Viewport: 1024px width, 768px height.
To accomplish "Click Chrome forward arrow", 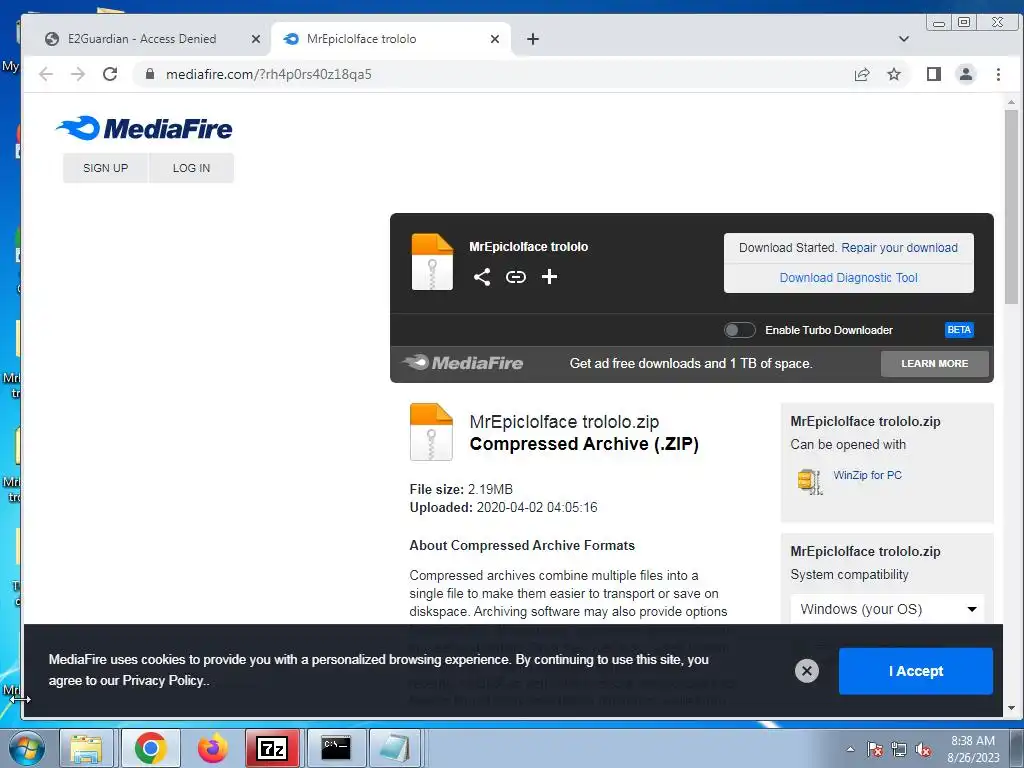I will 78,74.
